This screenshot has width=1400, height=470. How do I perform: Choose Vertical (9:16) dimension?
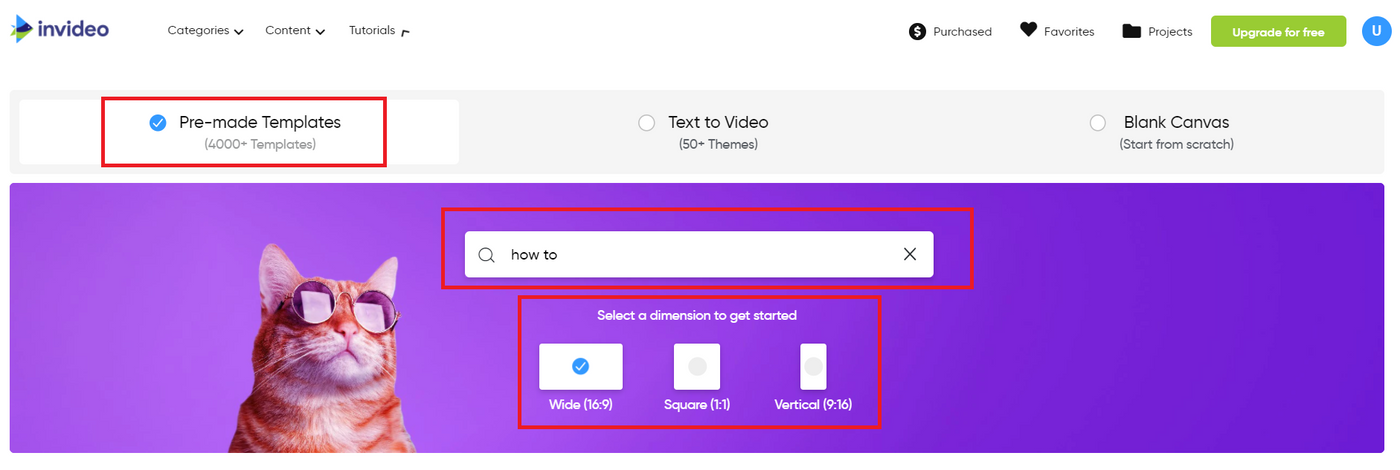click(x=813, y=367)
